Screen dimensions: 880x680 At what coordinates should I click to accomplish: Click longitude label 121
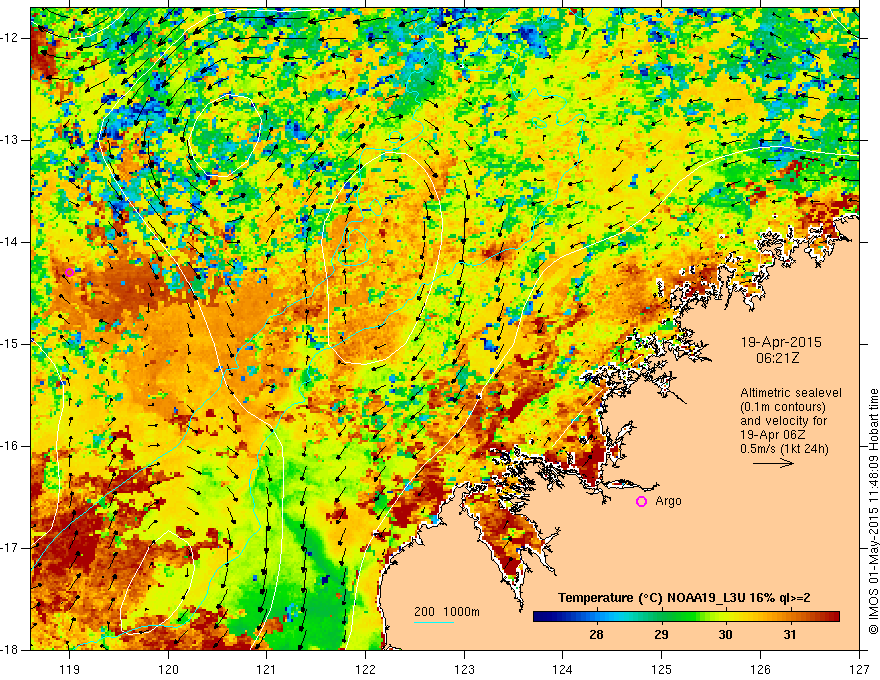(x=267, y=669)
